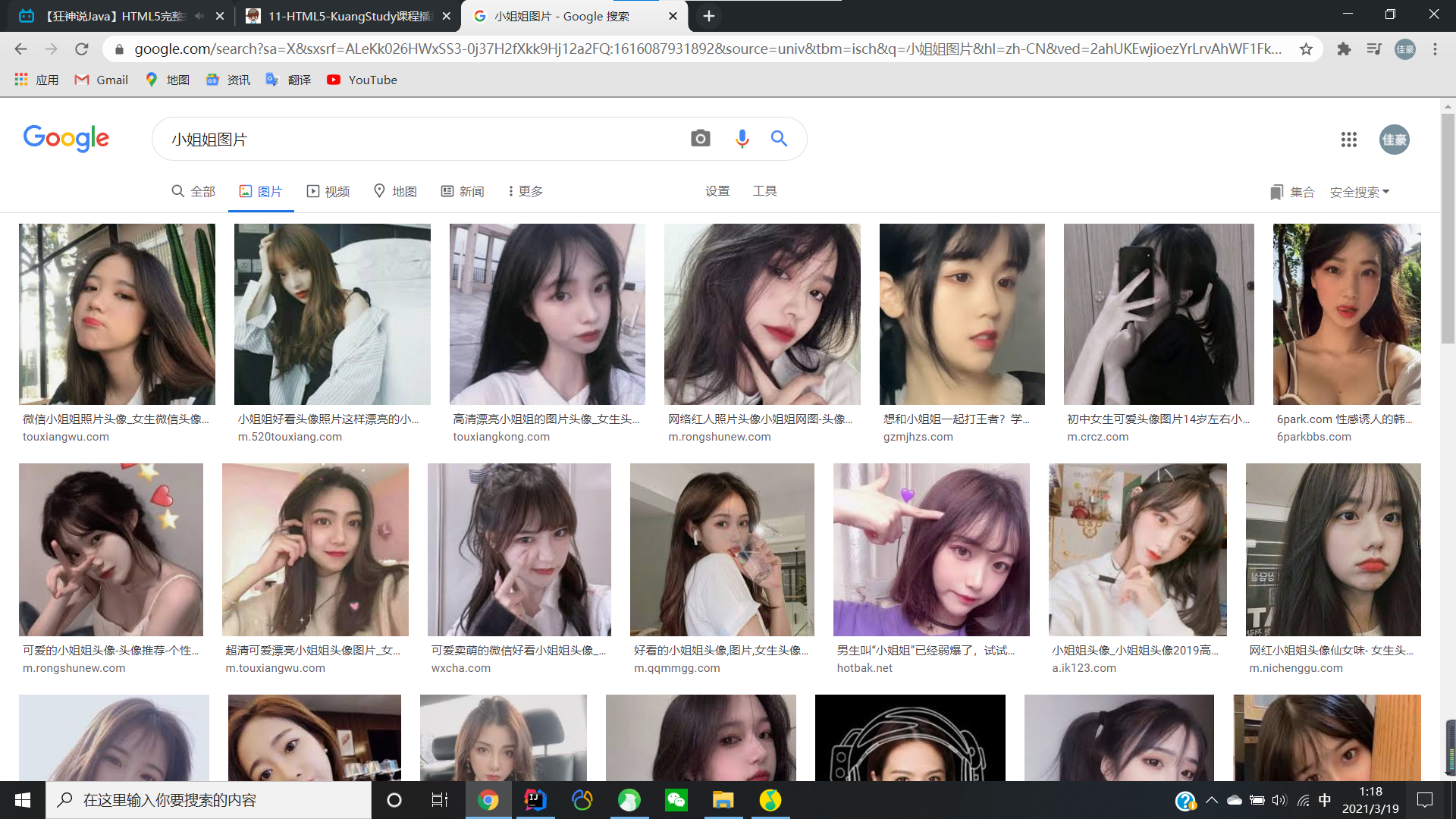Viewport: 1456px width, 819px height.
Task: Click the browser forward arrow
Action: (51, 49)
